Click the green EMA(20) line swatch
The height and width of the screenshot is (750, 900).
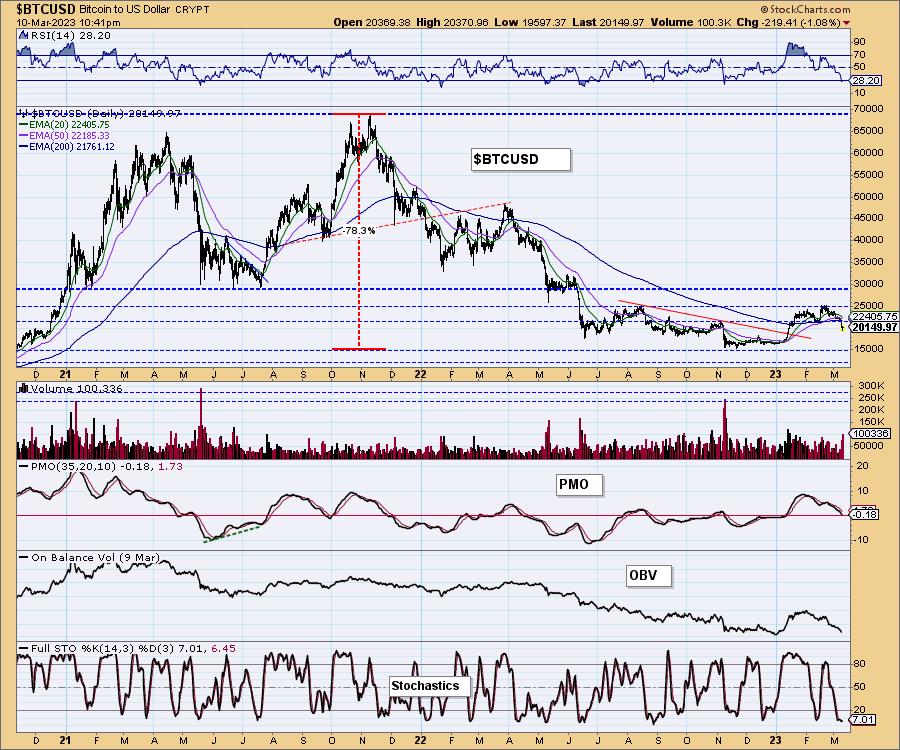[24, 125]
